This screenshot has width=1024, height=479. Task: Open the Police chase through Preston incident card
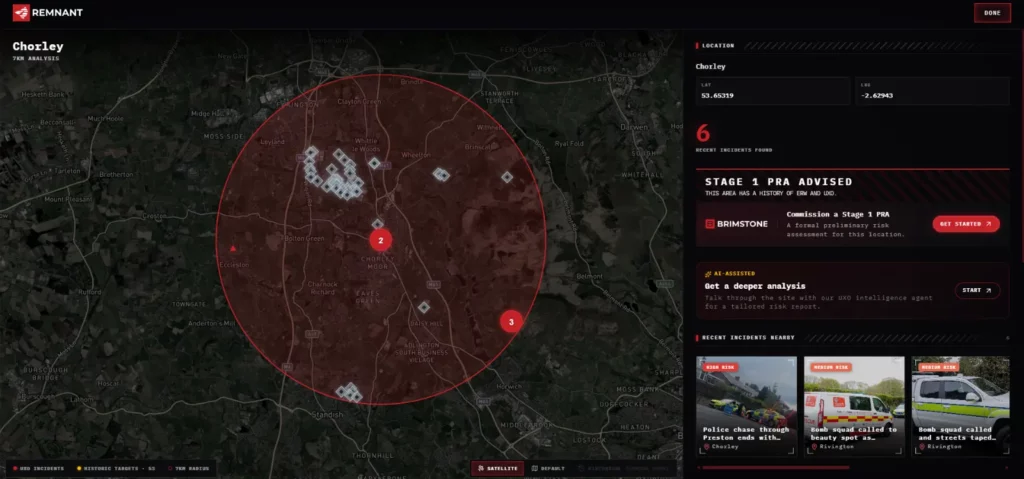tap(746, 406)
